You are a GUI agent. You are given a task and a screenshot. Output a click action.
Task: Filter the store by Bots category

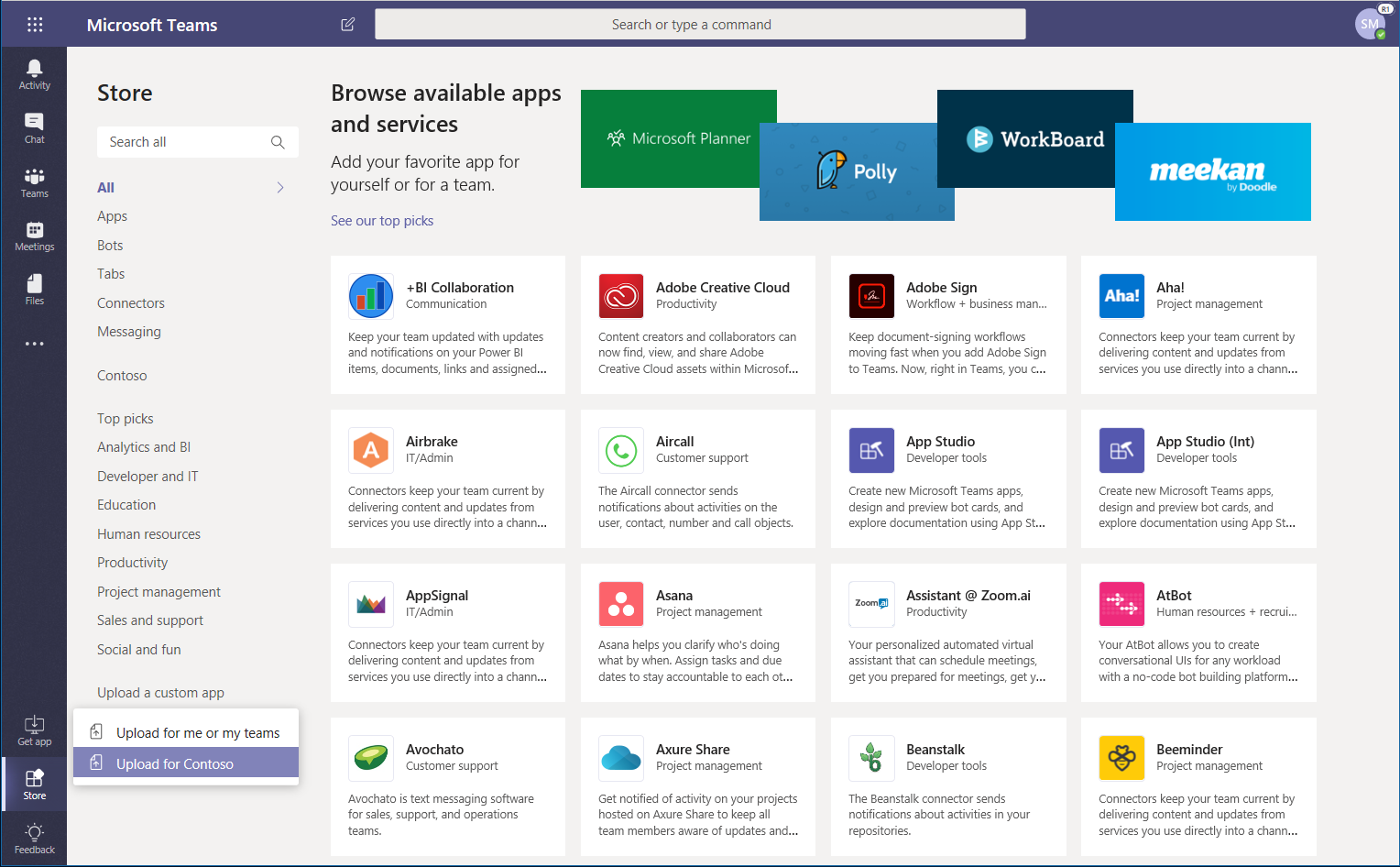point(110,246)
